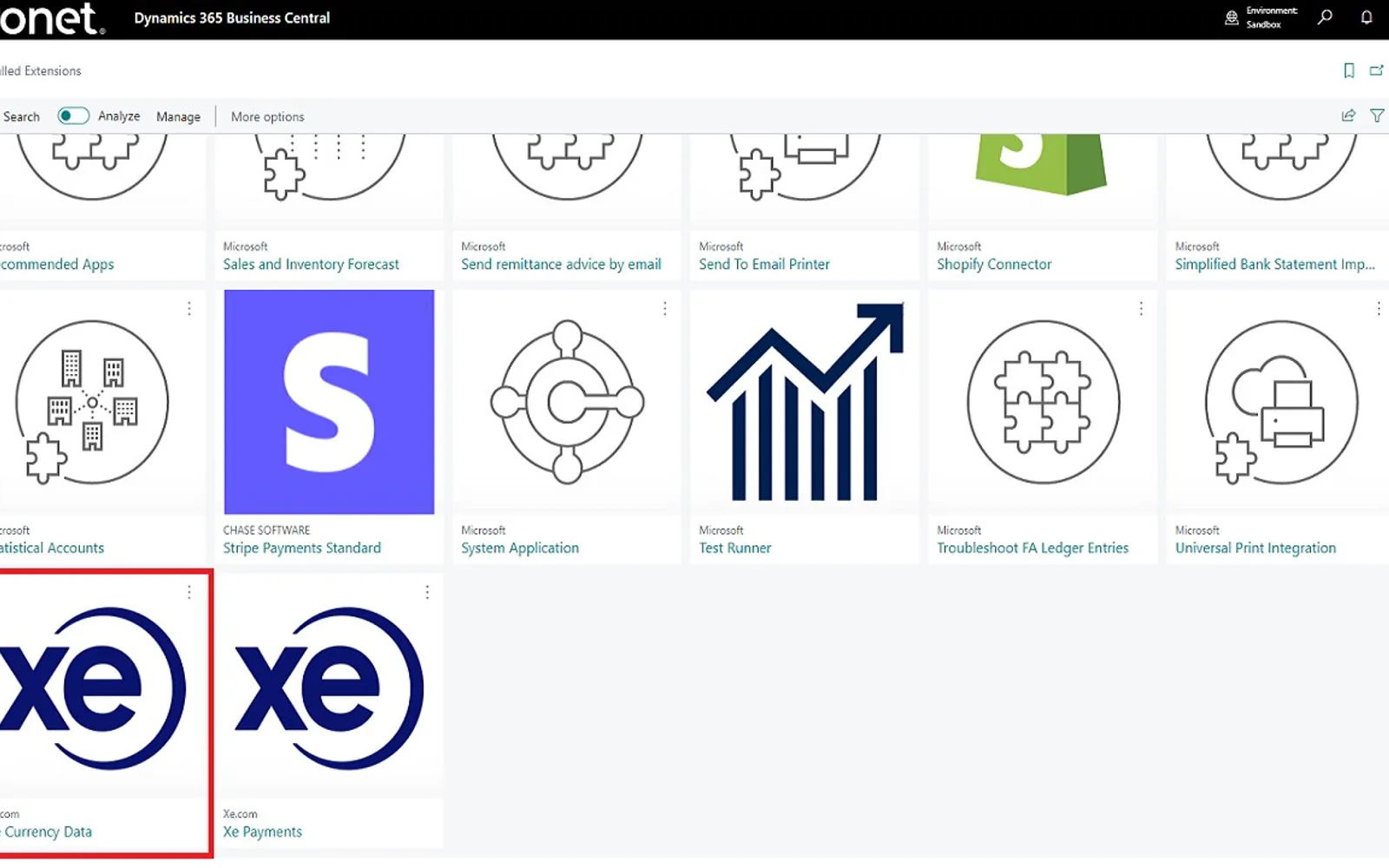Click the Recommended Apps name link

click(x=57, y=264)
